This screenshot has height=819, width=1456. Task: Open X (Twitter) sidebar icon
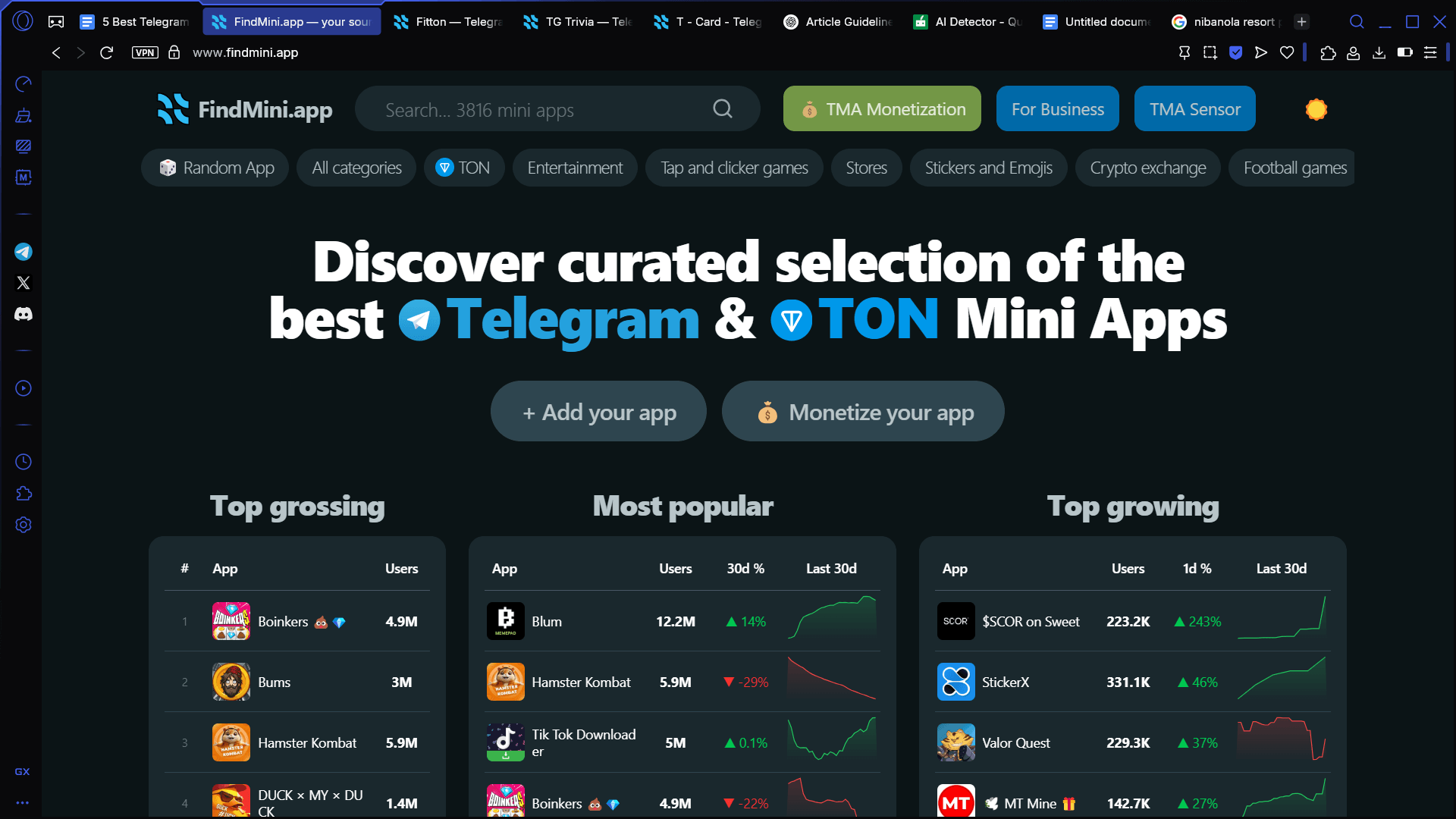click(x=24, y=283)
